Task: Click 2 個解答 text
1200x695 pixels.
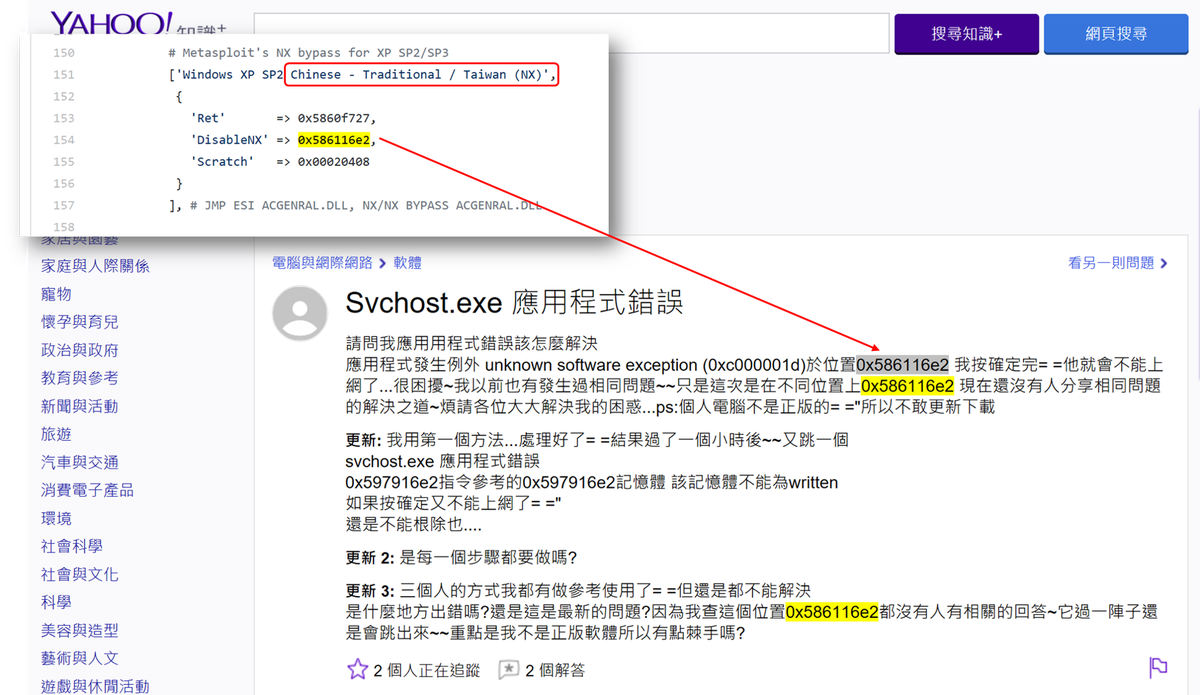Action: 555,670
